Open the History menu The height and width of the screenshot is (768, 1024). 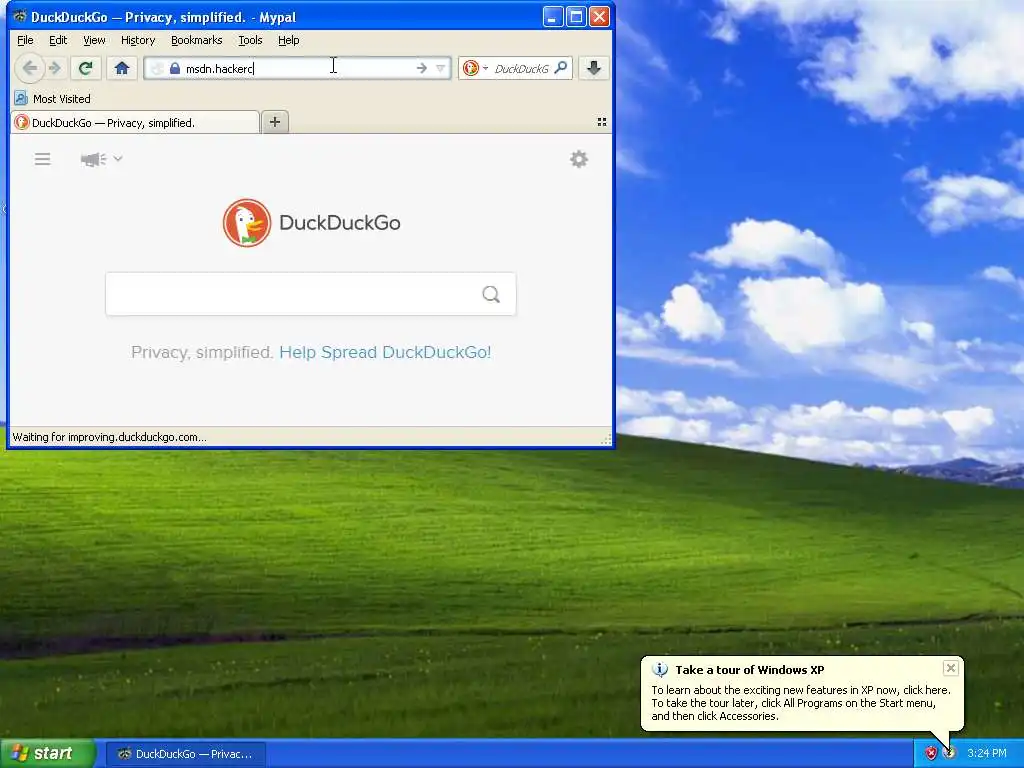(x=138, y=40)
